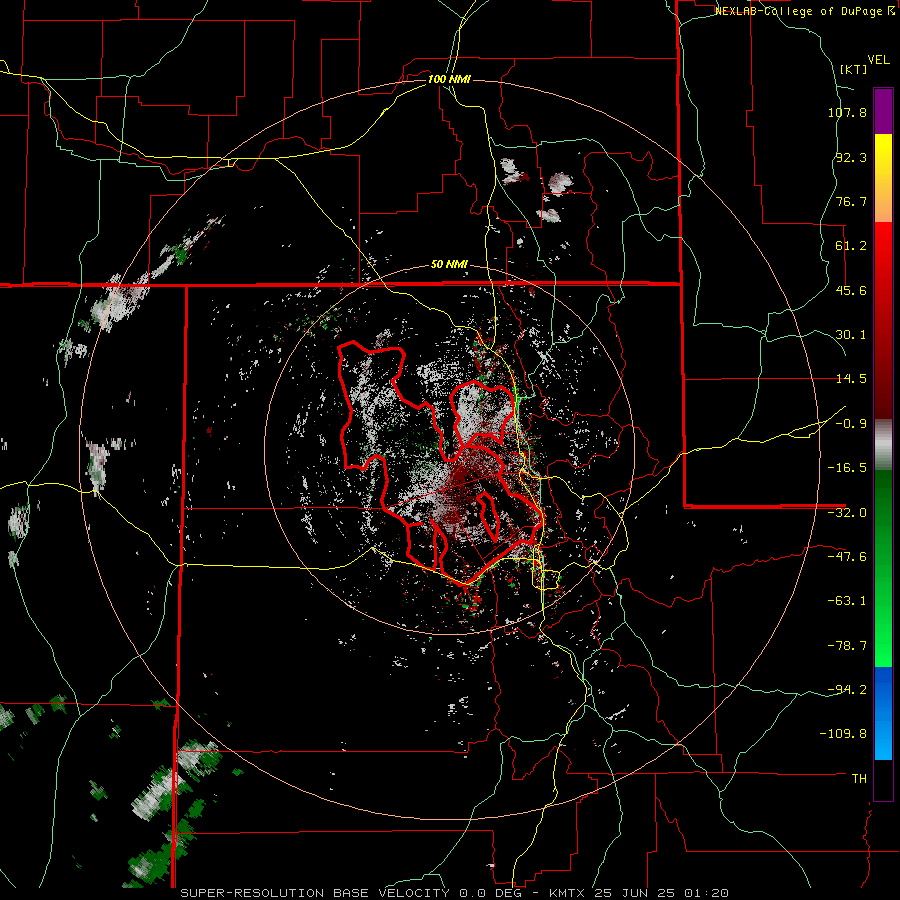900x900 pixels.
Task: Pick the blue segment of the velocity bar
Action: (x=883, y=713)
